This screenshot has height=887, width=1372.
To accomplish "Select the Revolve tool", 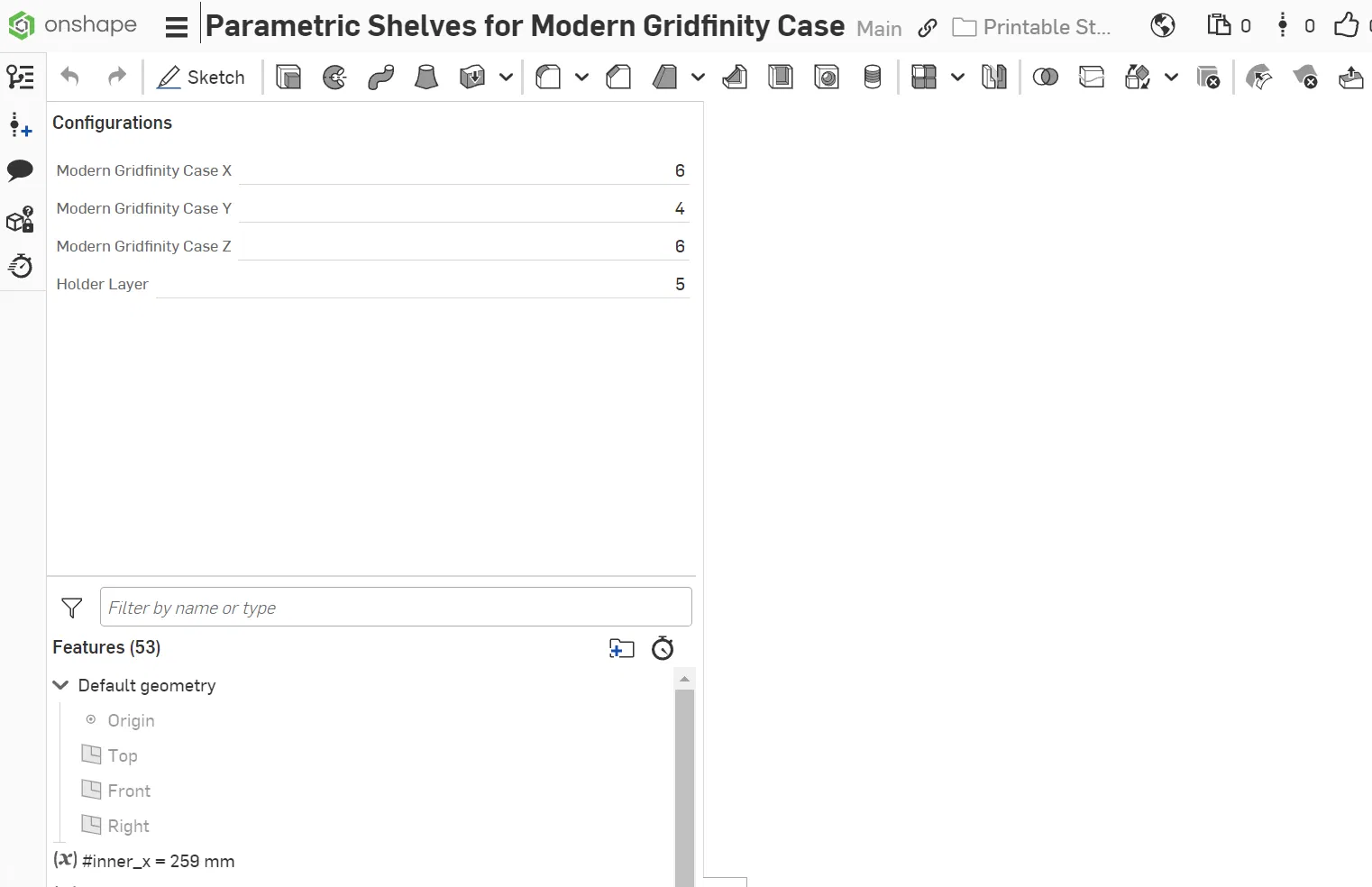I will (334, 78).
